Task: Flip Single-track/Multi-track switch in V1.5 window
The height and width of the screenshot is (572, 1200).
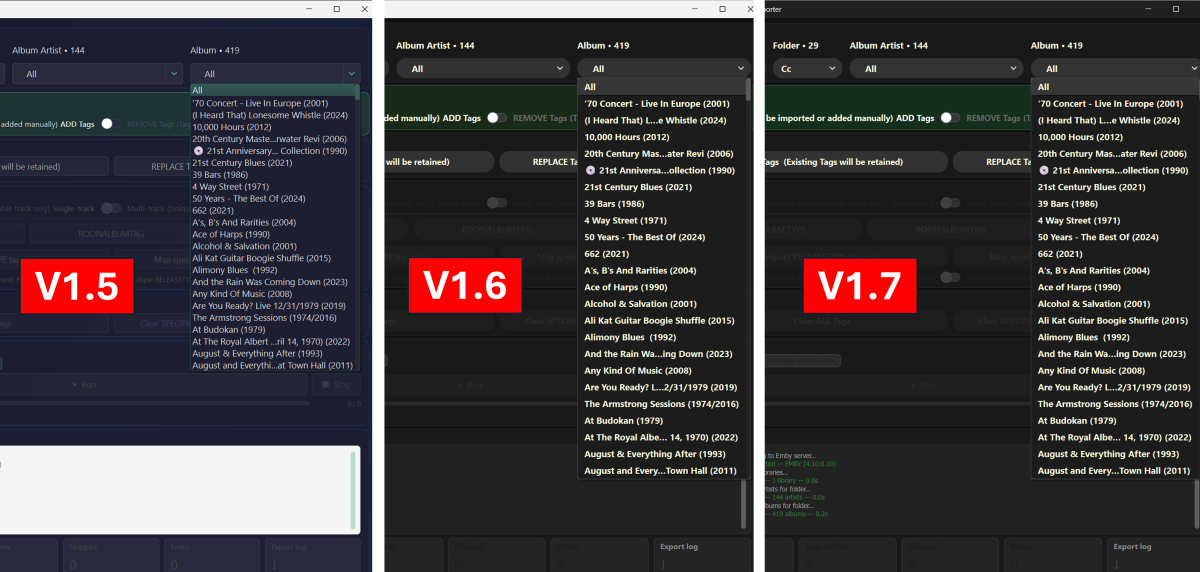Action: coord(111,208)
